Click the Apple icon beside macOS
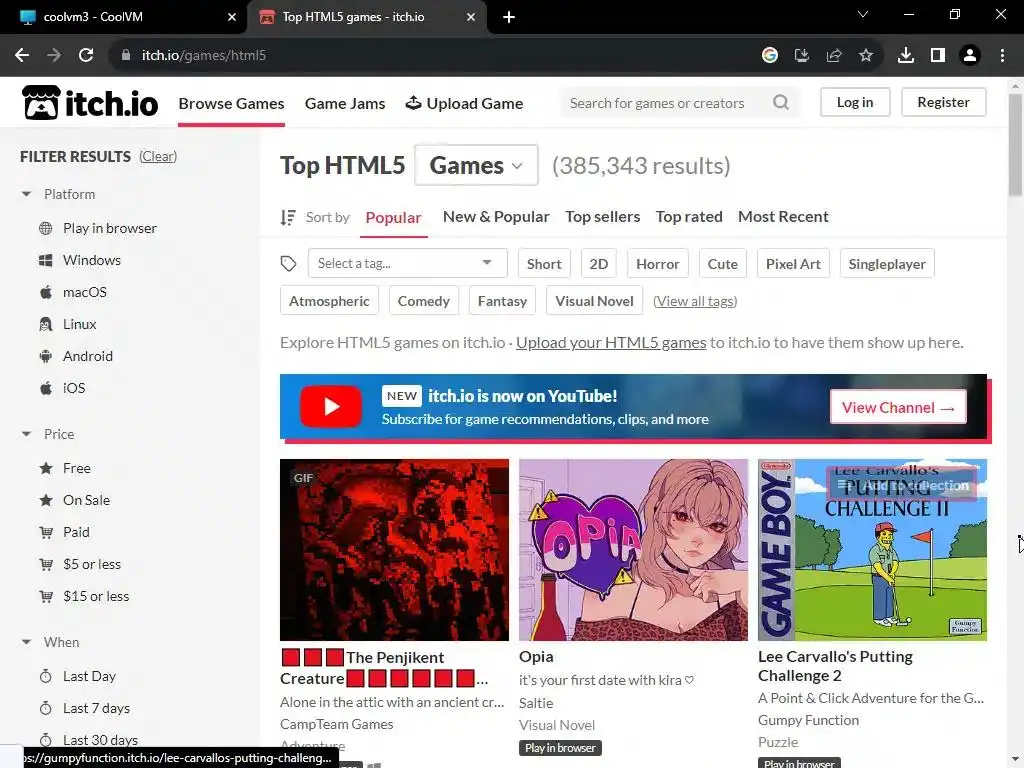Image resolution: width=1024 pixels, height=768 pixels. click(x=46, y=292)
